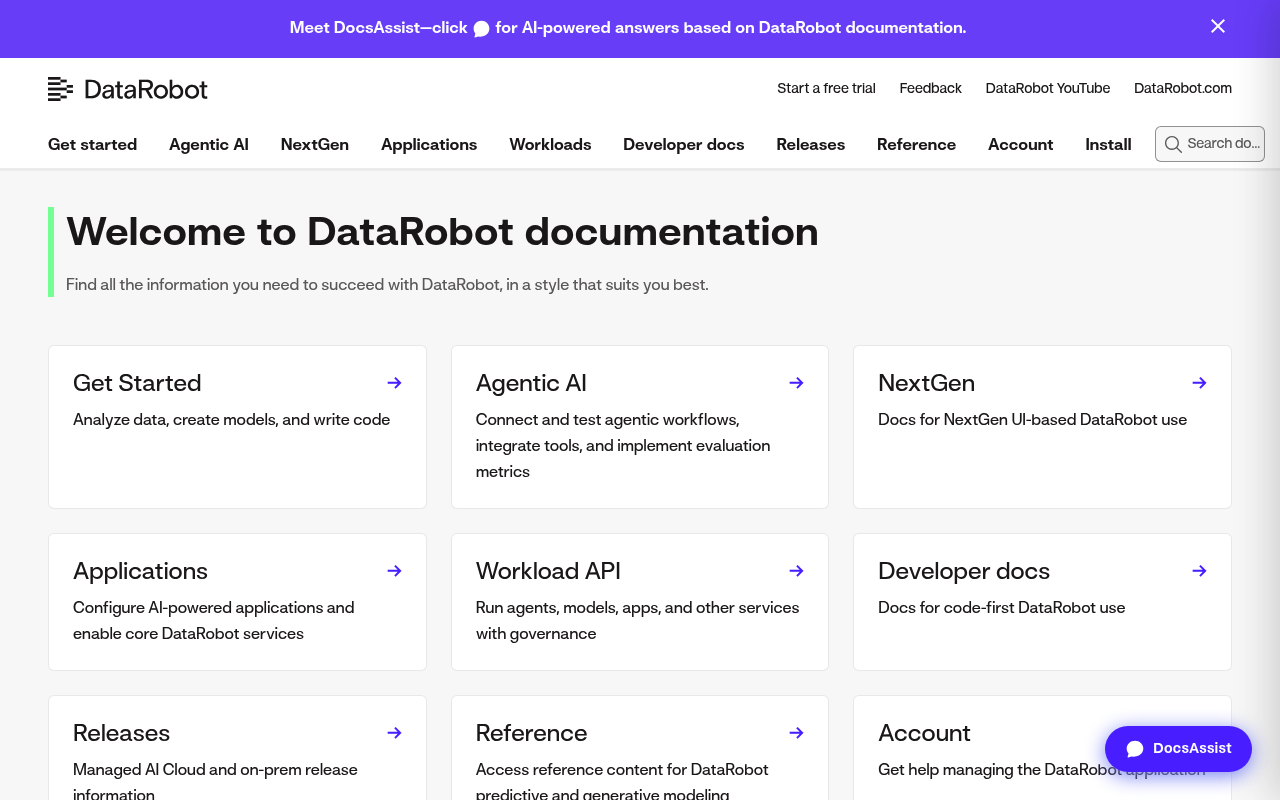1280x800 pixels.
Task: Open the Feedback link
Action: (x=930, y=88)
